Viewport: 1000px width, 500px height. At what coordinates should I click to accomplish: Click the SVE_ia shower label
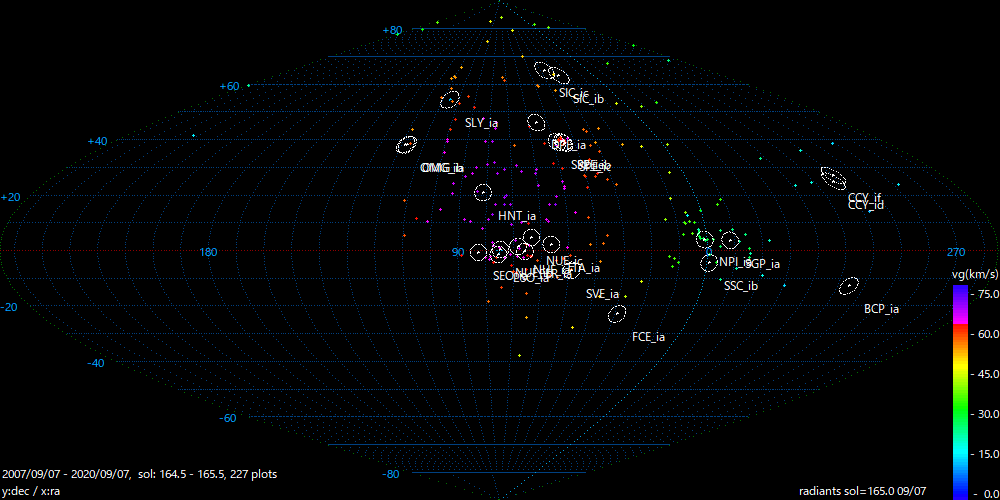point(602,294)
